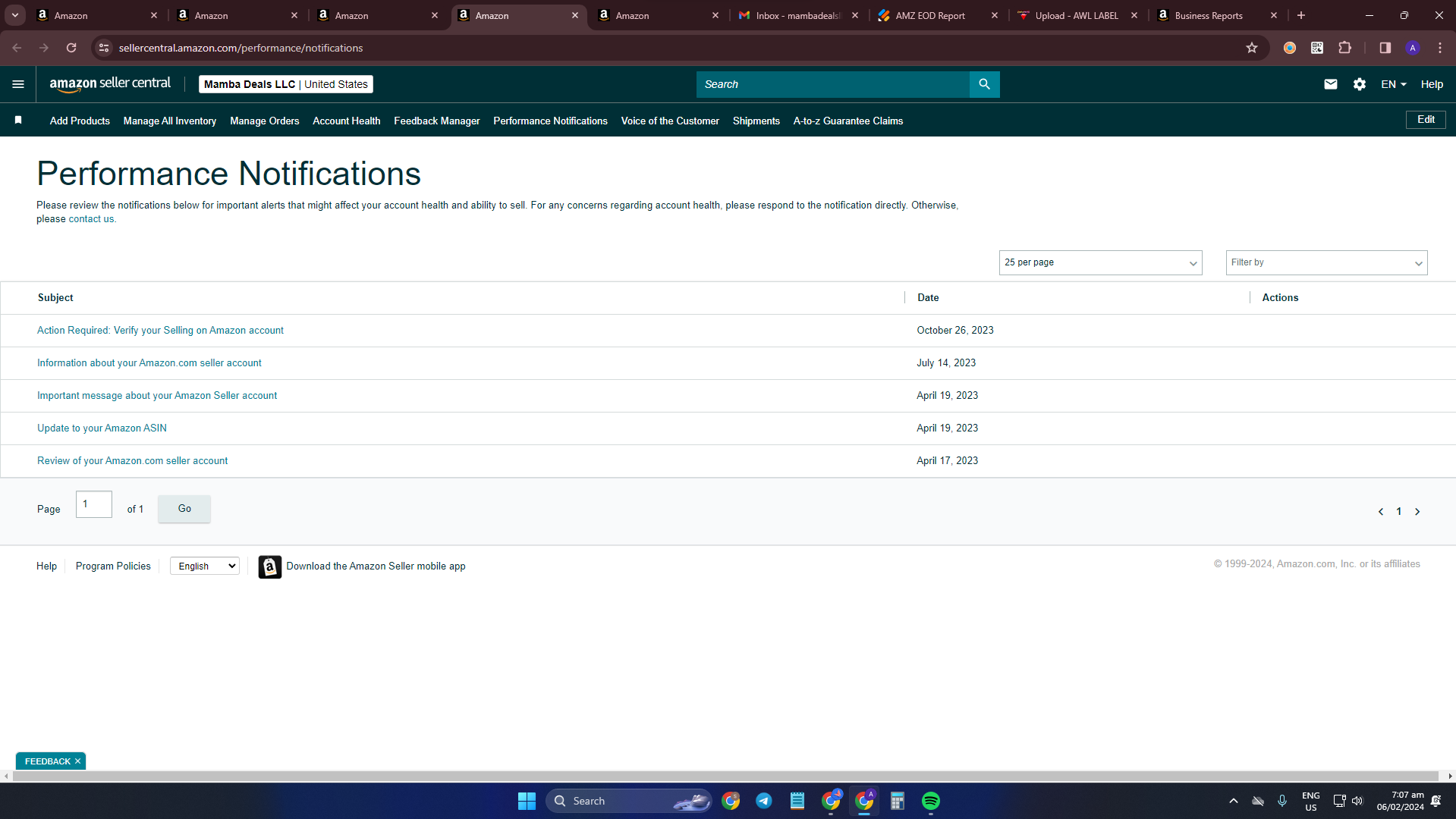Viewport: 1456px width, 819px height.
Task: Open Add Products menu item
Action: (x=80, y=121)
